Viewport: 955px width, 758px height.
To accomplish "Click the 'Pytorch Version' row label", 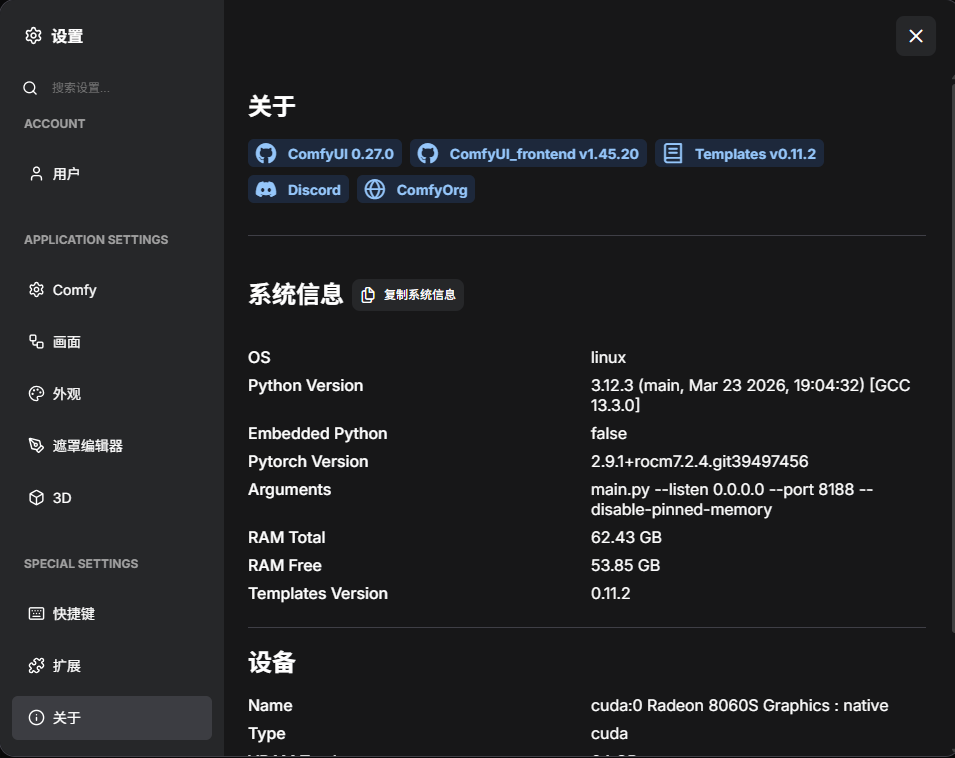I will click(308, 461).
